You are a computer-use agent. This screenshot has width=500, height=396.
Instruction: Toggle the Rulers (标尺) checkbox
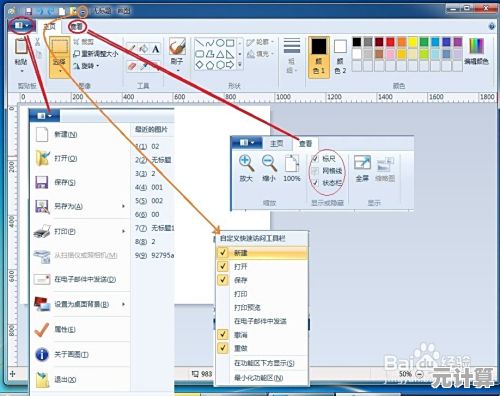tap(315, 159)
